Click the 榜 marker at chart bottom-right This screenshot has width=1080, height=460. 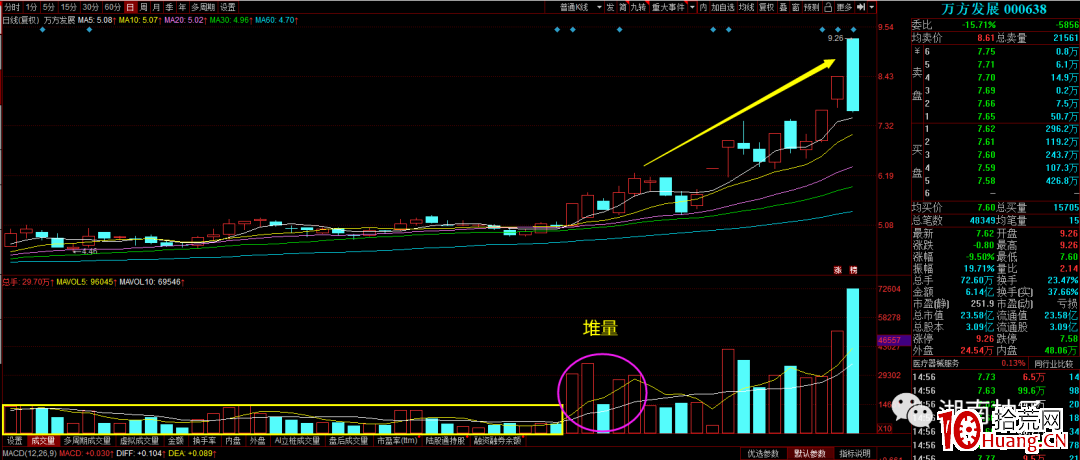(x=853, y=269)
